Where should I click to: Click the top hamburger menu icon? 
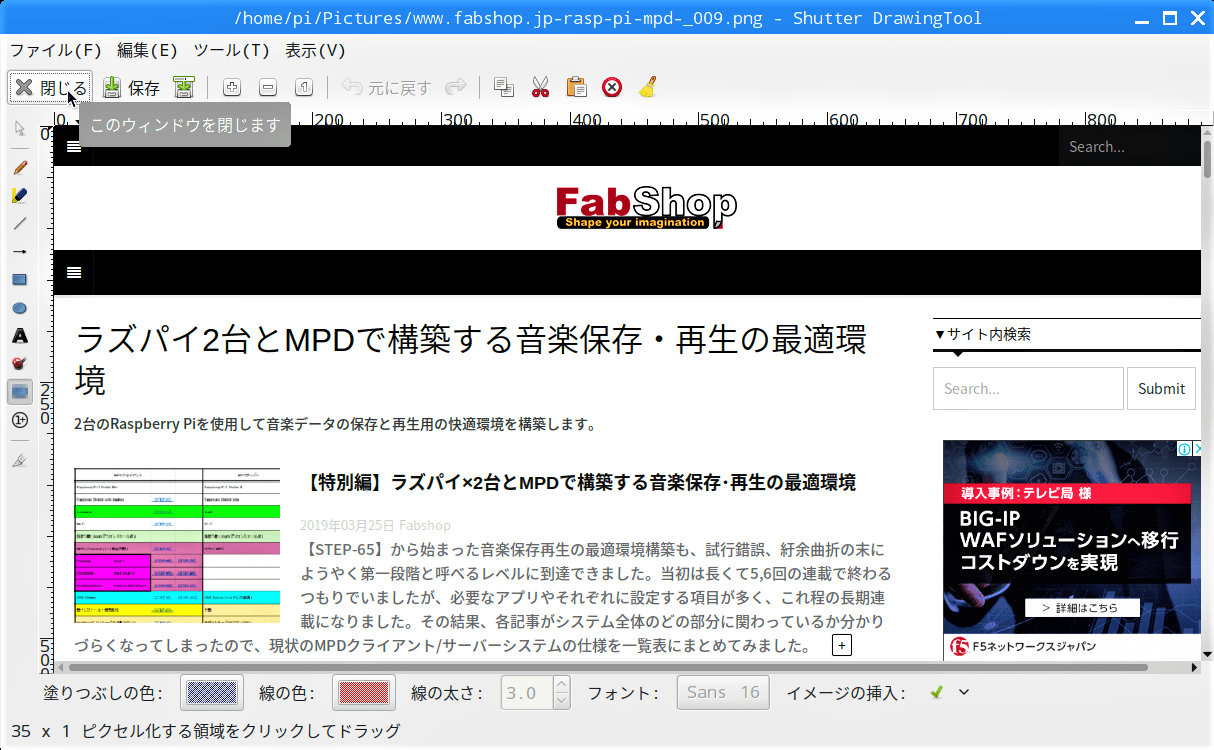74,147
